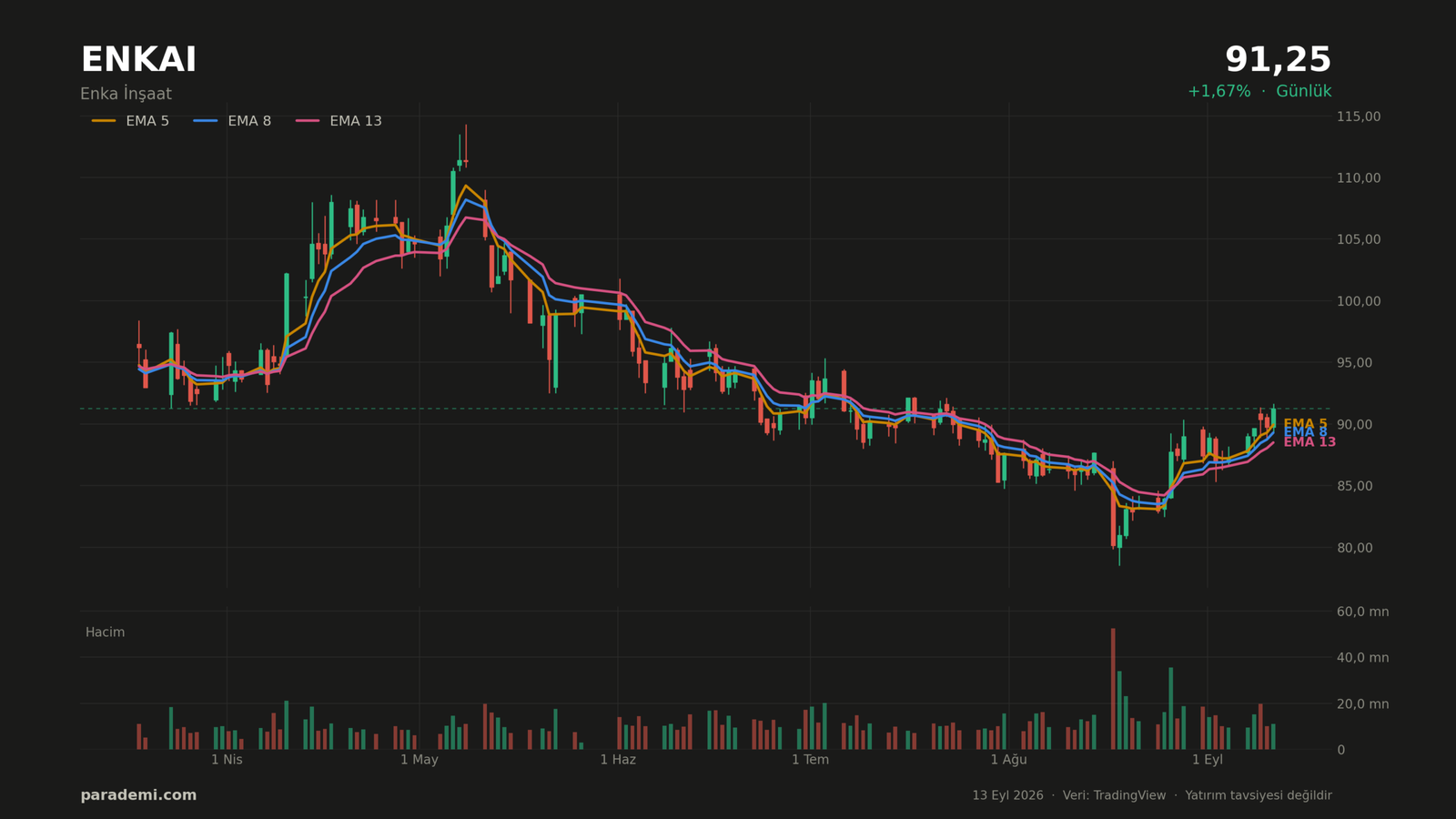Click the 95,00 price axis label

click(1355, 363)
